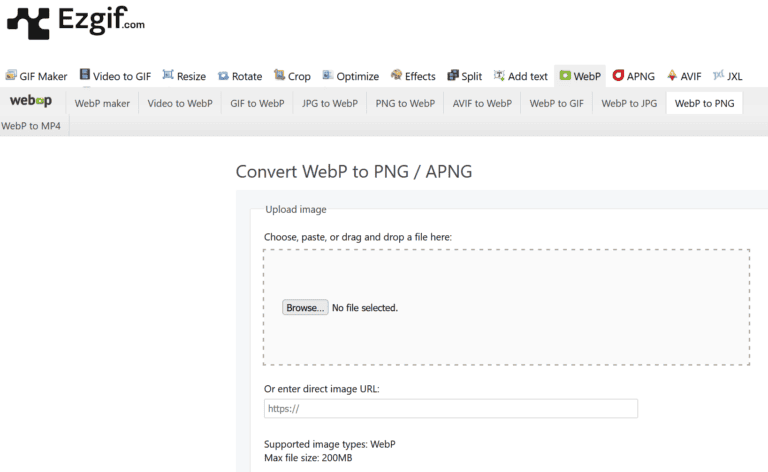
Task: Click the Rotate tool icon
Action: click(223, 76)
